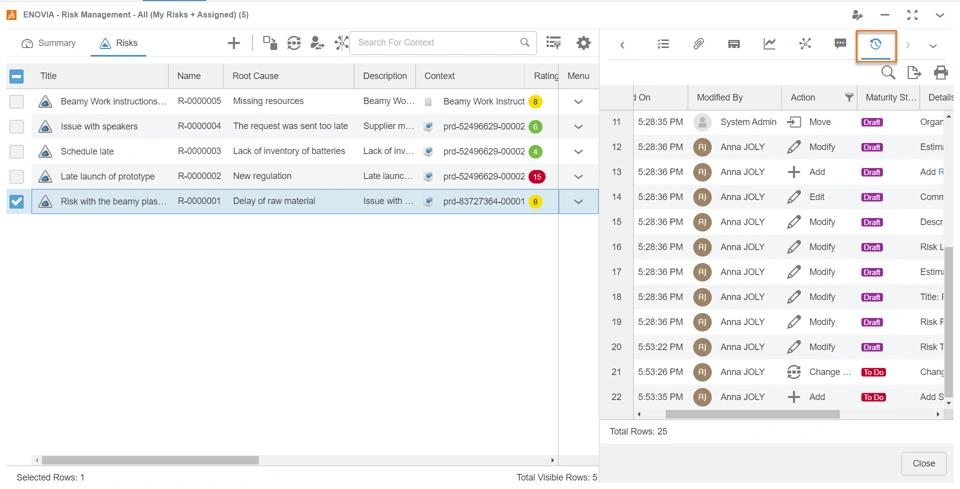Open the title bar dropdown chevron
The image size is (960, 489).
(x=940, y=15)
